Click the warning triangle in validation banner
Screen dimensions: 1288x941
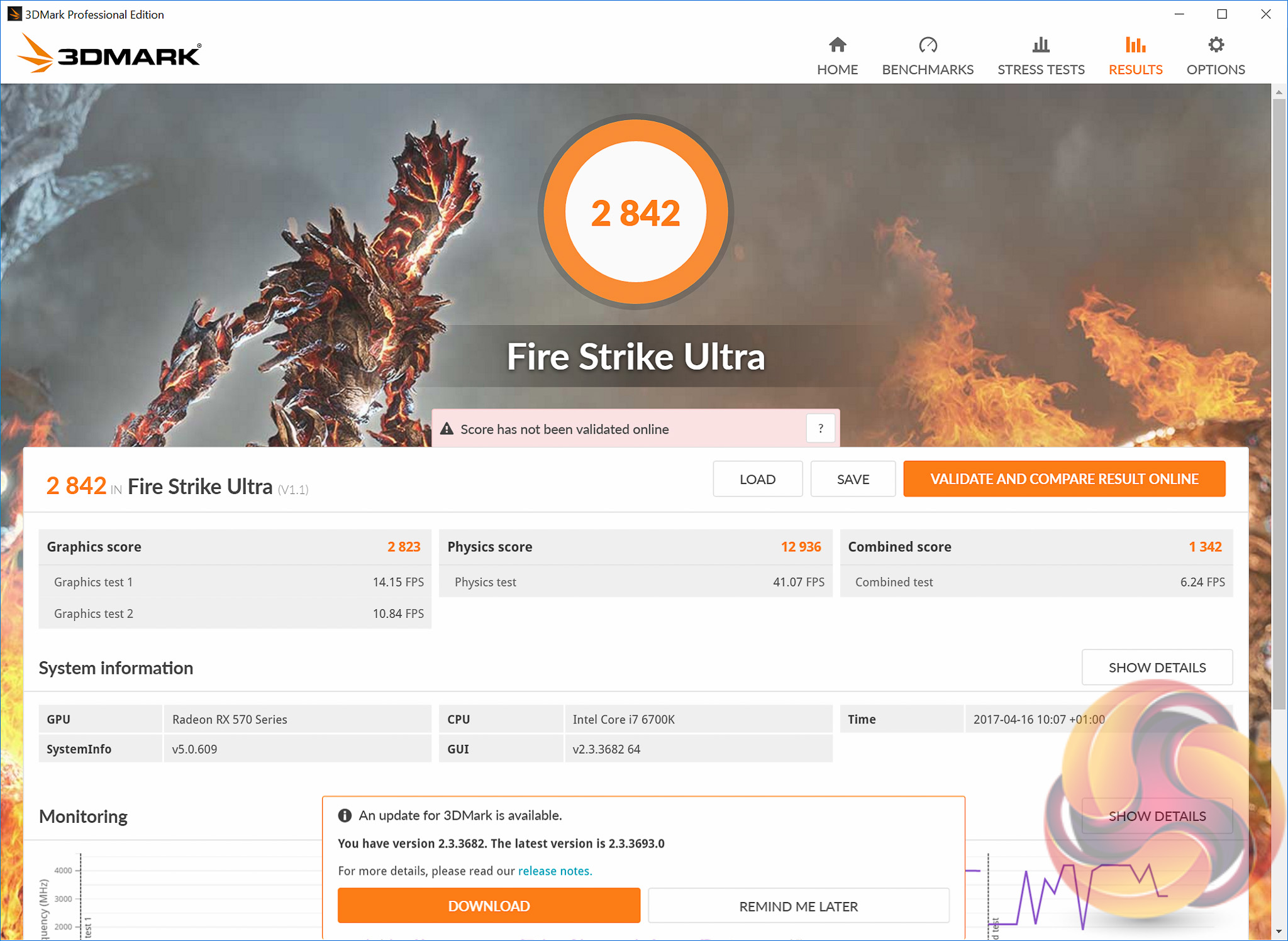click(447, 429)
